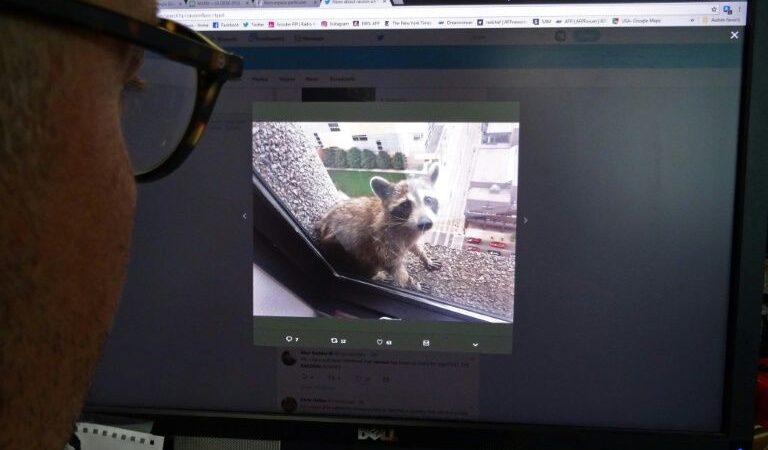Open the Twitter bird logo in header
The width and height of the screenshot is (768, 450).
380,38
